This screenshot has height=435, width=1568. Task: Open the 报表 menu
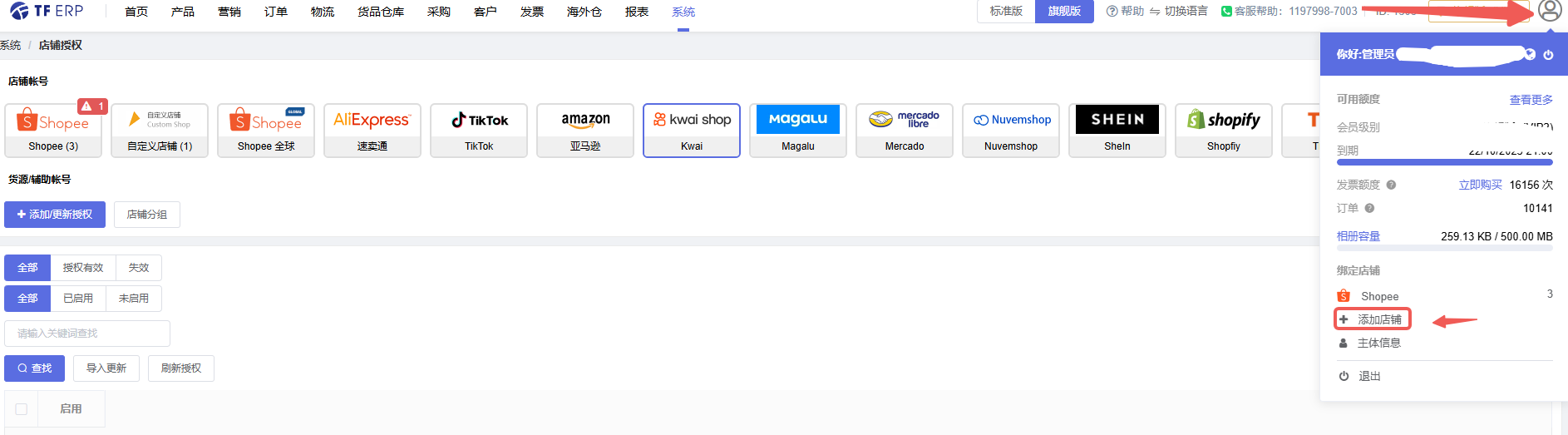coord(637,12)
